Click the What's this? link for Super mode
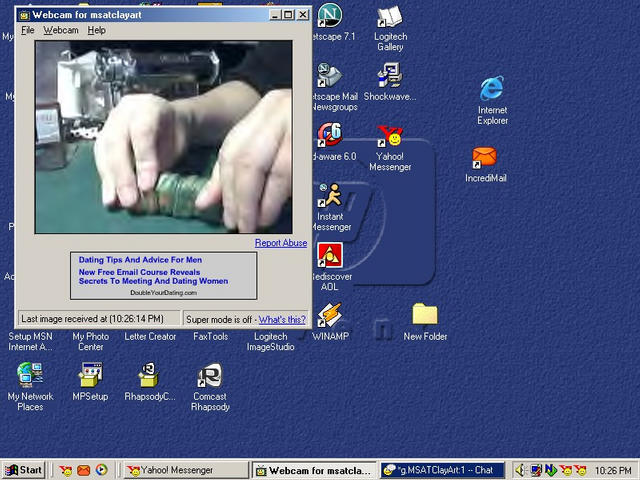This screenshot has width=640, height=480. (282, 320)
